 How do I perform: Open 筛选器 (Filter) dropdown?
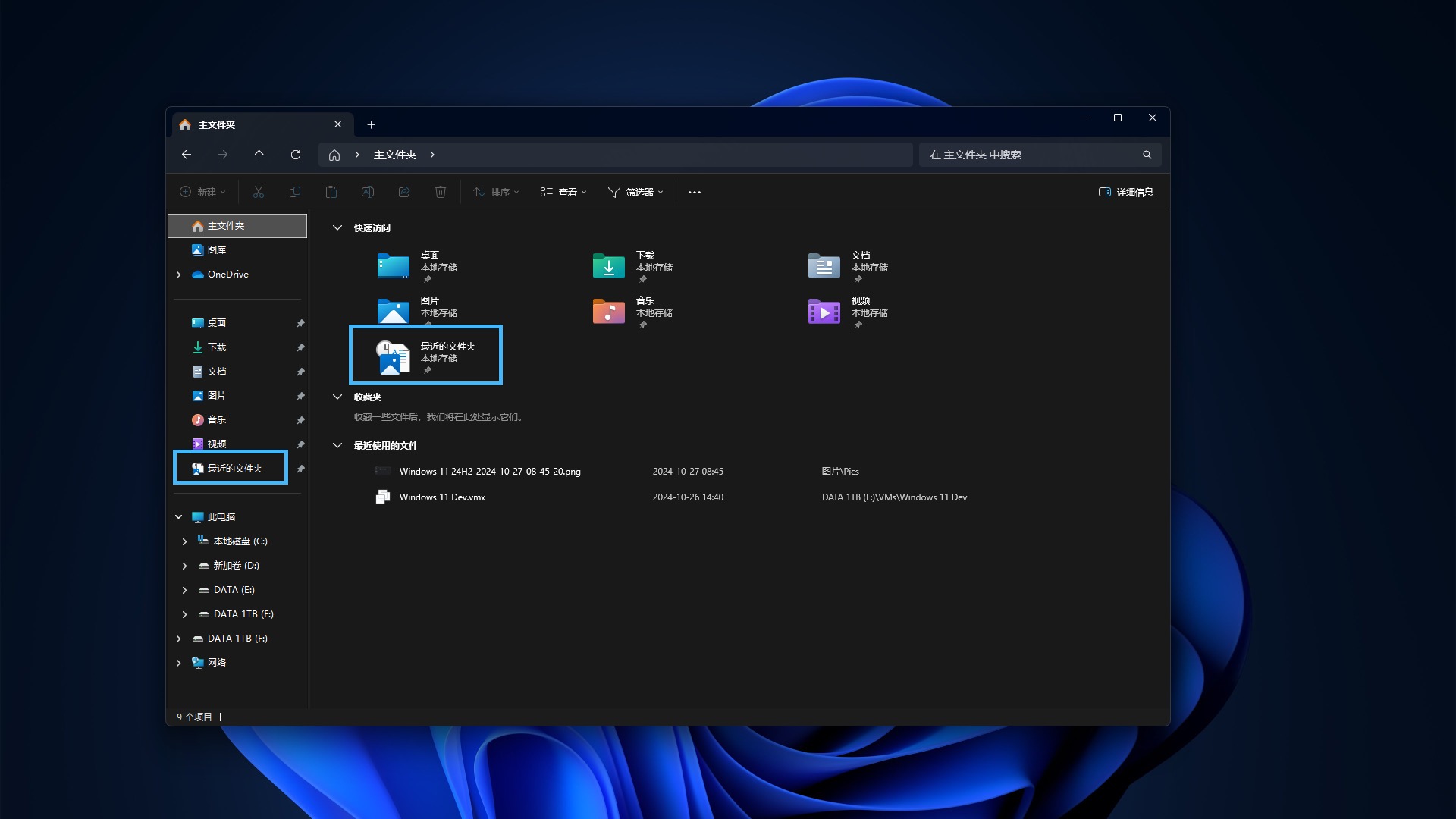(634, 192)
